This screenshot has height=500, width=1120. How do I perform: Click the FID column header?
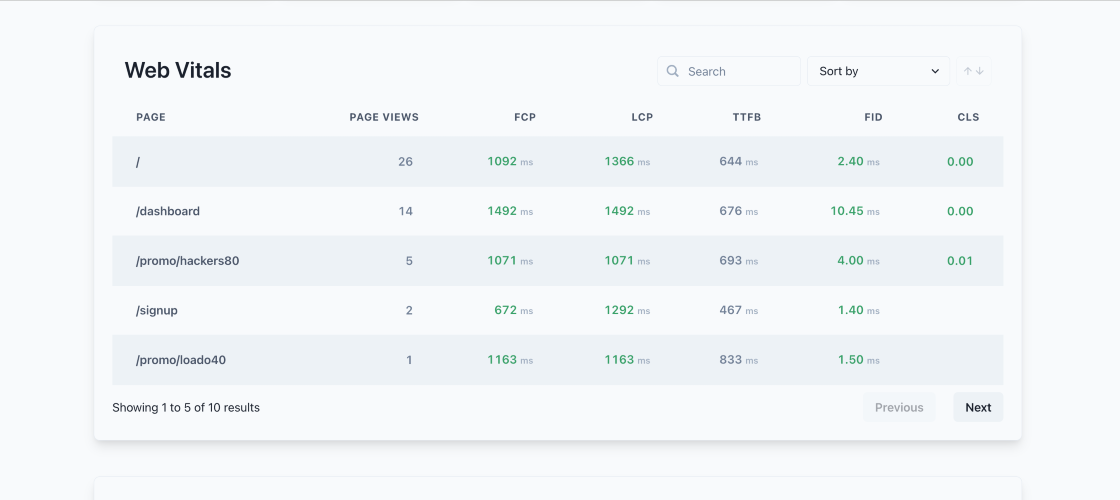(x=873, y=117)
